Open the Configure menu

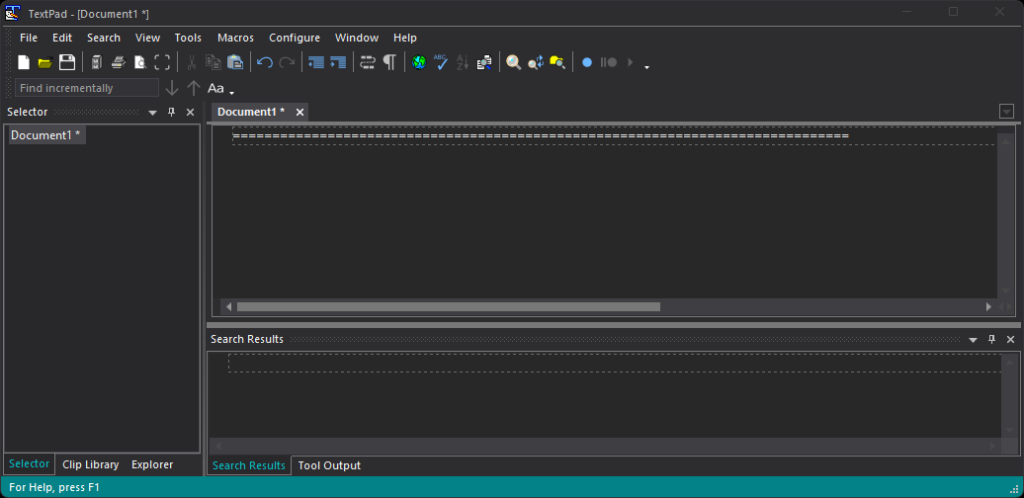[x=294, y=38]
